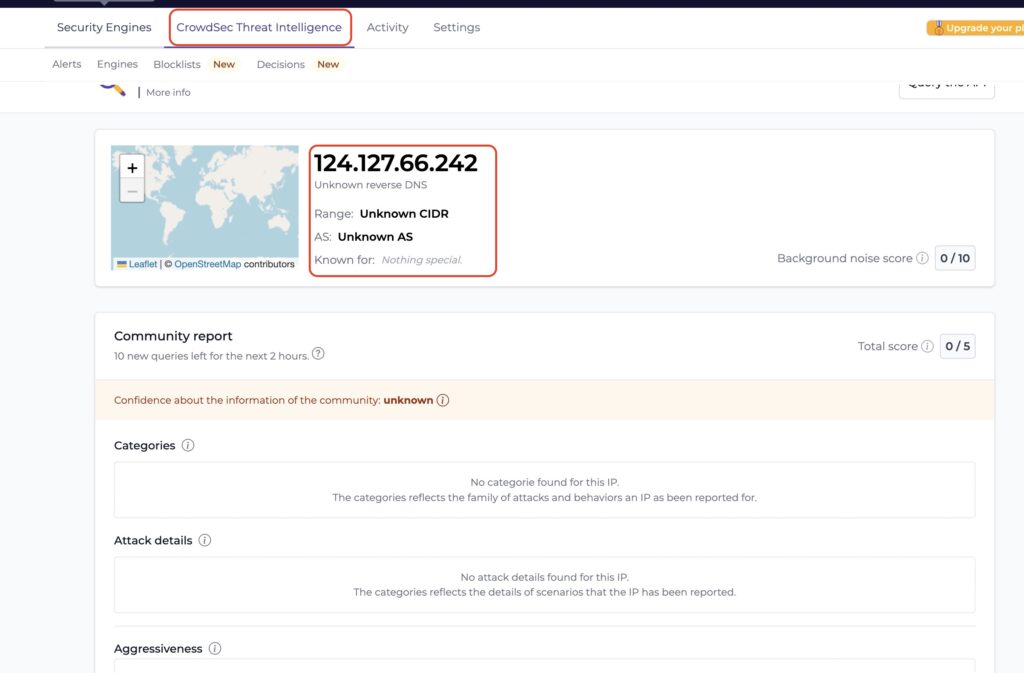This screenshot has width=1024, height=673.
Task: Open the OpenStreetMap attribution link
Action: click(x=207, y=264)
